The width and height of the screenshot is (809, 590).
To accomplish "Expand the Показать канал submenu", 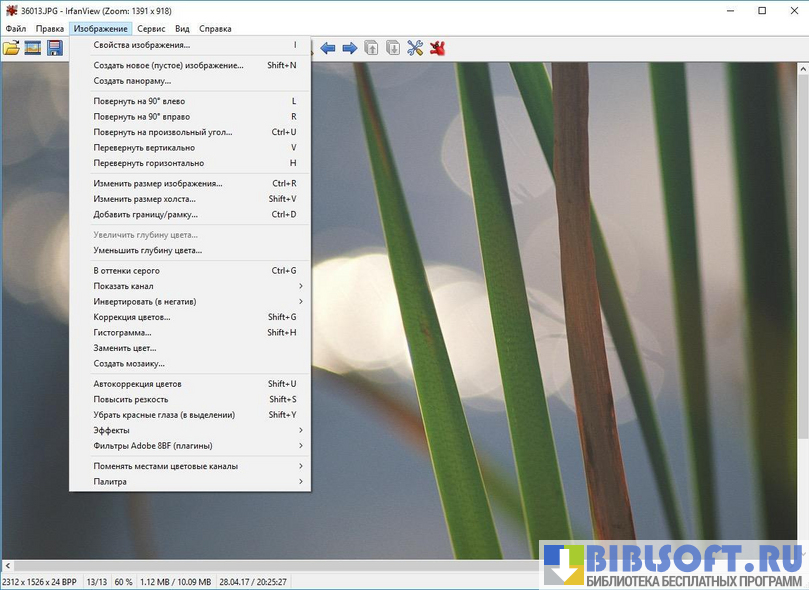I will (190, 286).
